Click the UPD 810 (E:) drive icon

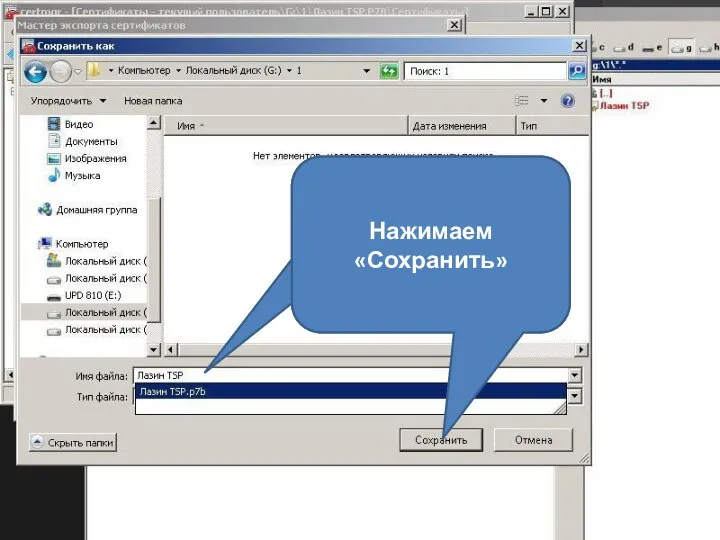point(54,297)
